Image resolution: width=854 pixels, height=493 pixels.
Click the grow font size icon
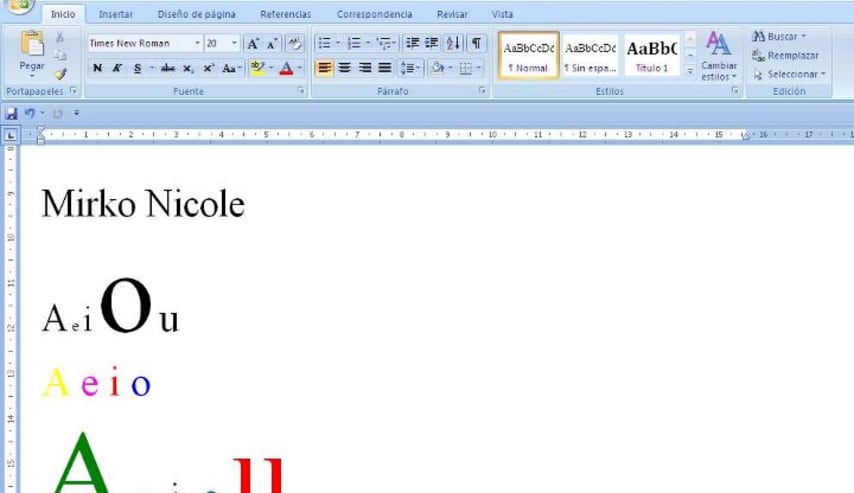pos(253,43)
